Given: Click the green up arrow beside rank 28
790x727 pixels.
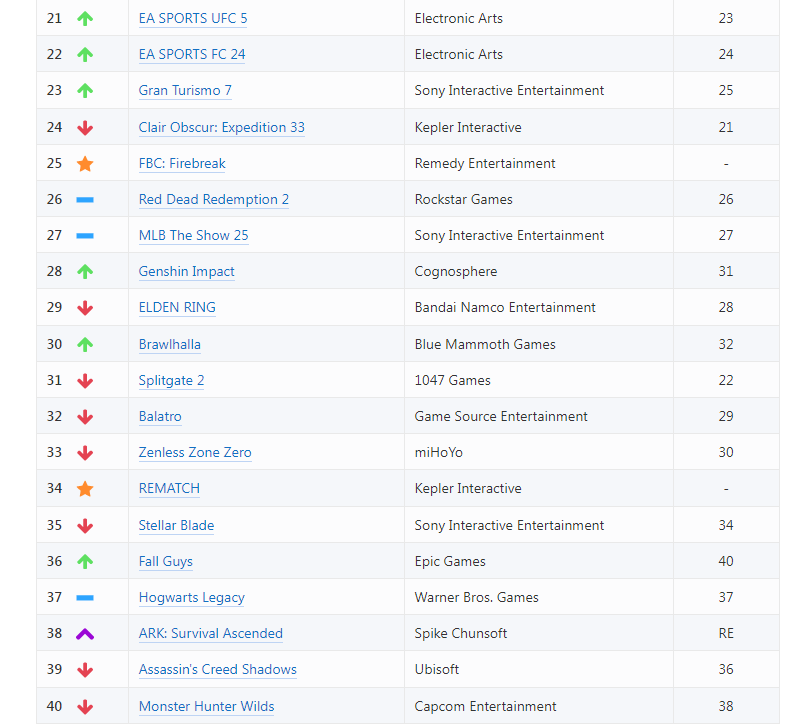Looking at the screenshot, I should tap(85, 272).
